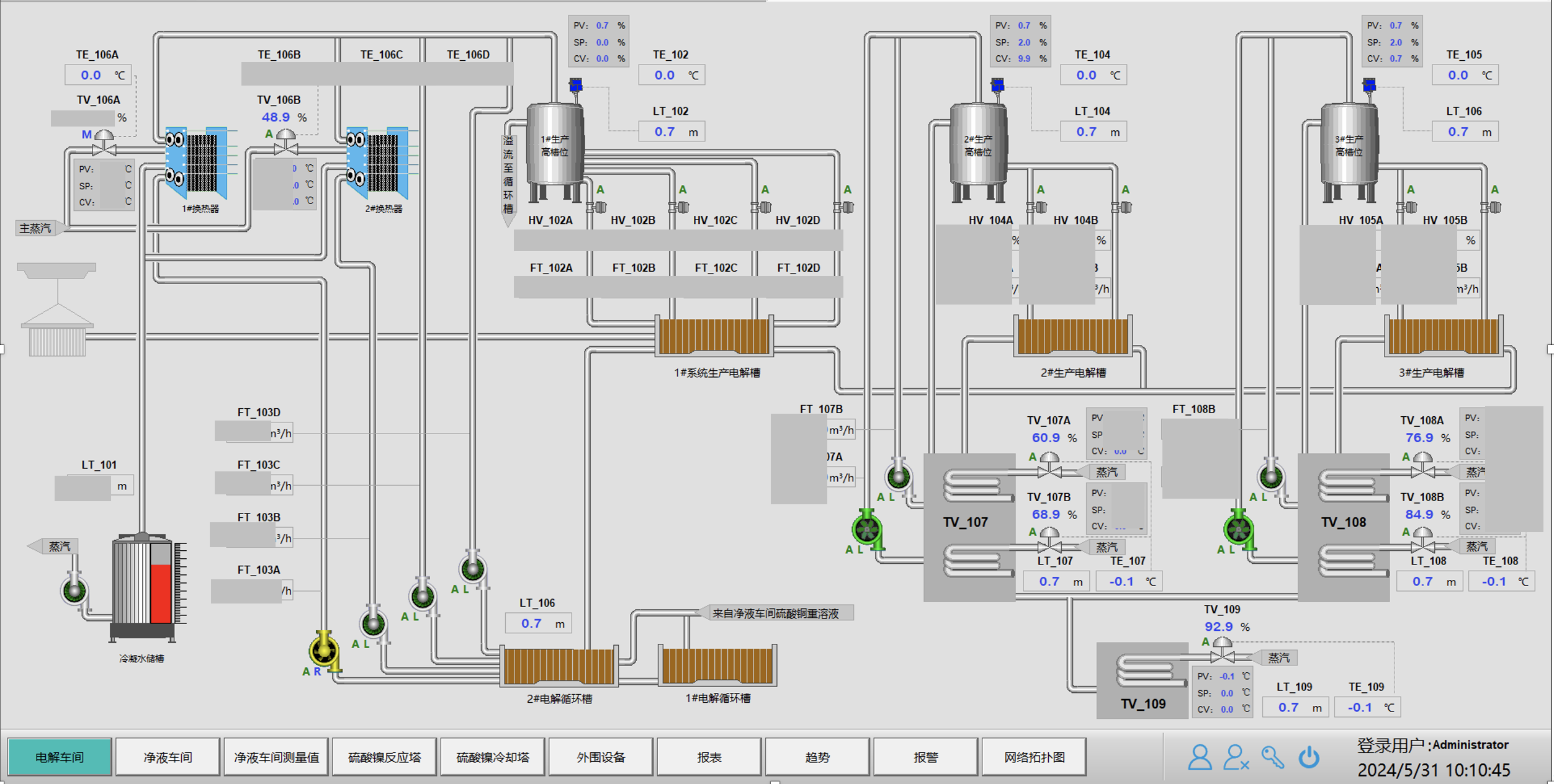Click the 网络拓扑图 button
This screenshot has width=1554, height=784.
(1034, 757)
